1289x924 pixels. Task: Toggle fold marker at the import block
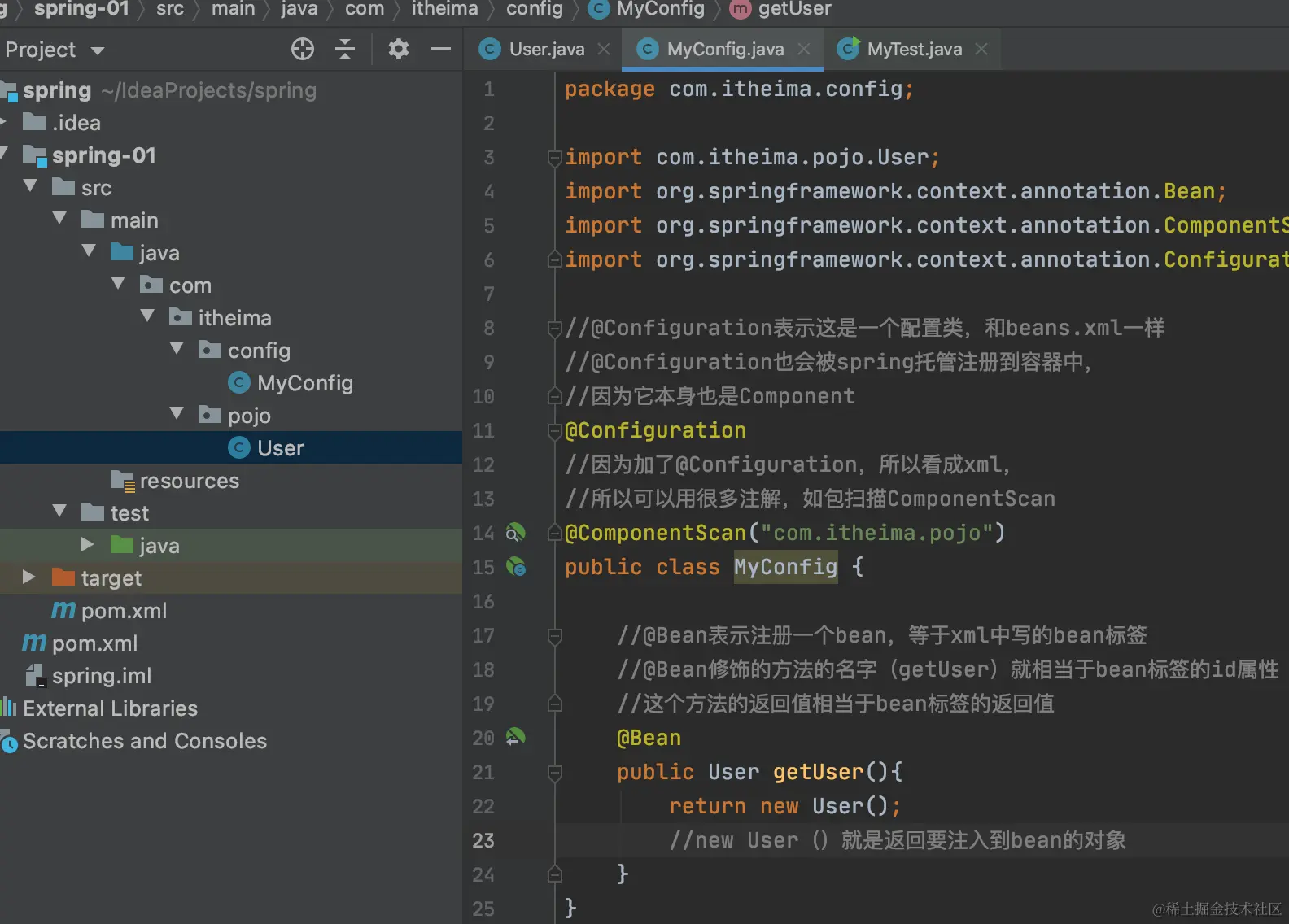[x=555, y=157]
